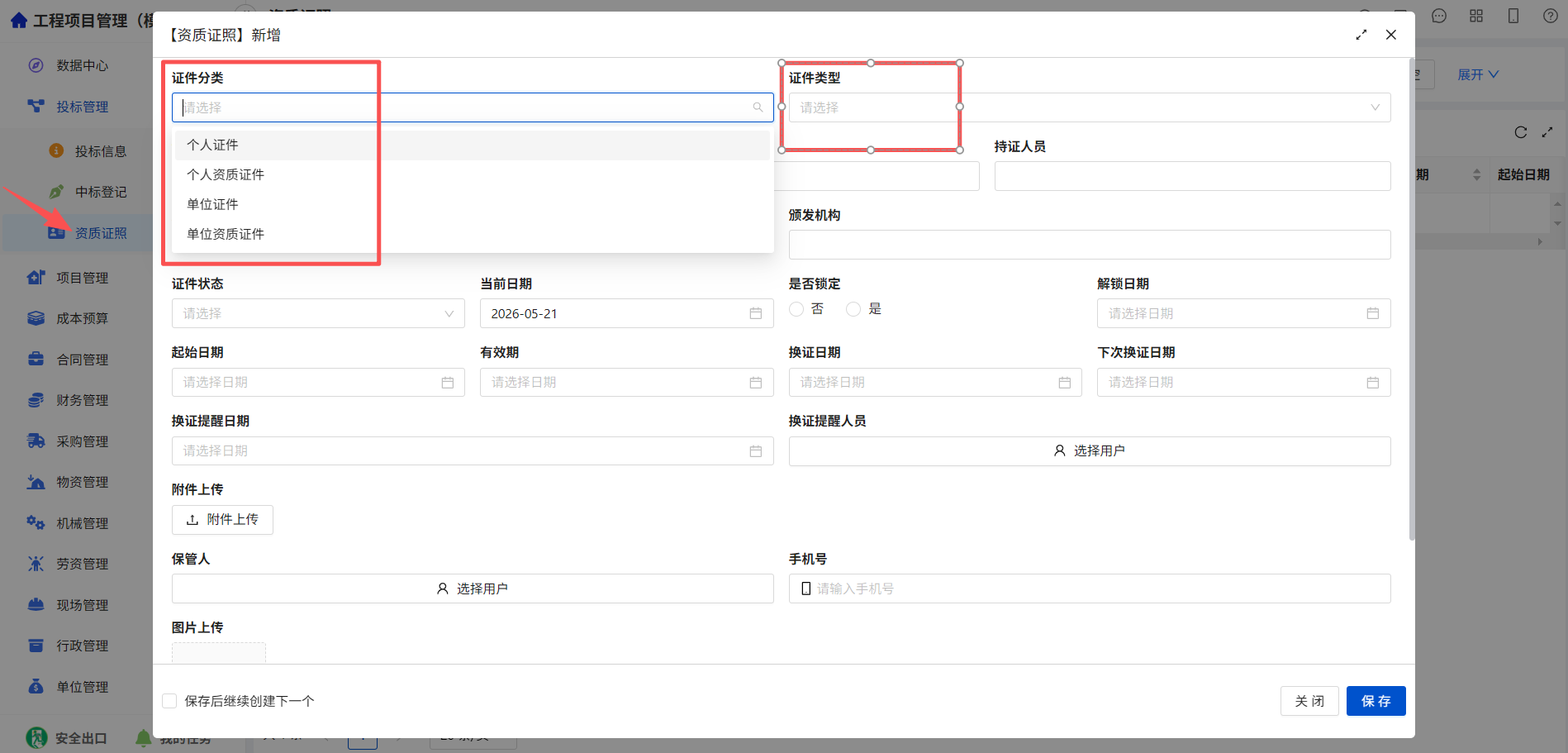1568x753 pixels.
Task: Click the 关闭 button
Action: (x=1309, y=701)
